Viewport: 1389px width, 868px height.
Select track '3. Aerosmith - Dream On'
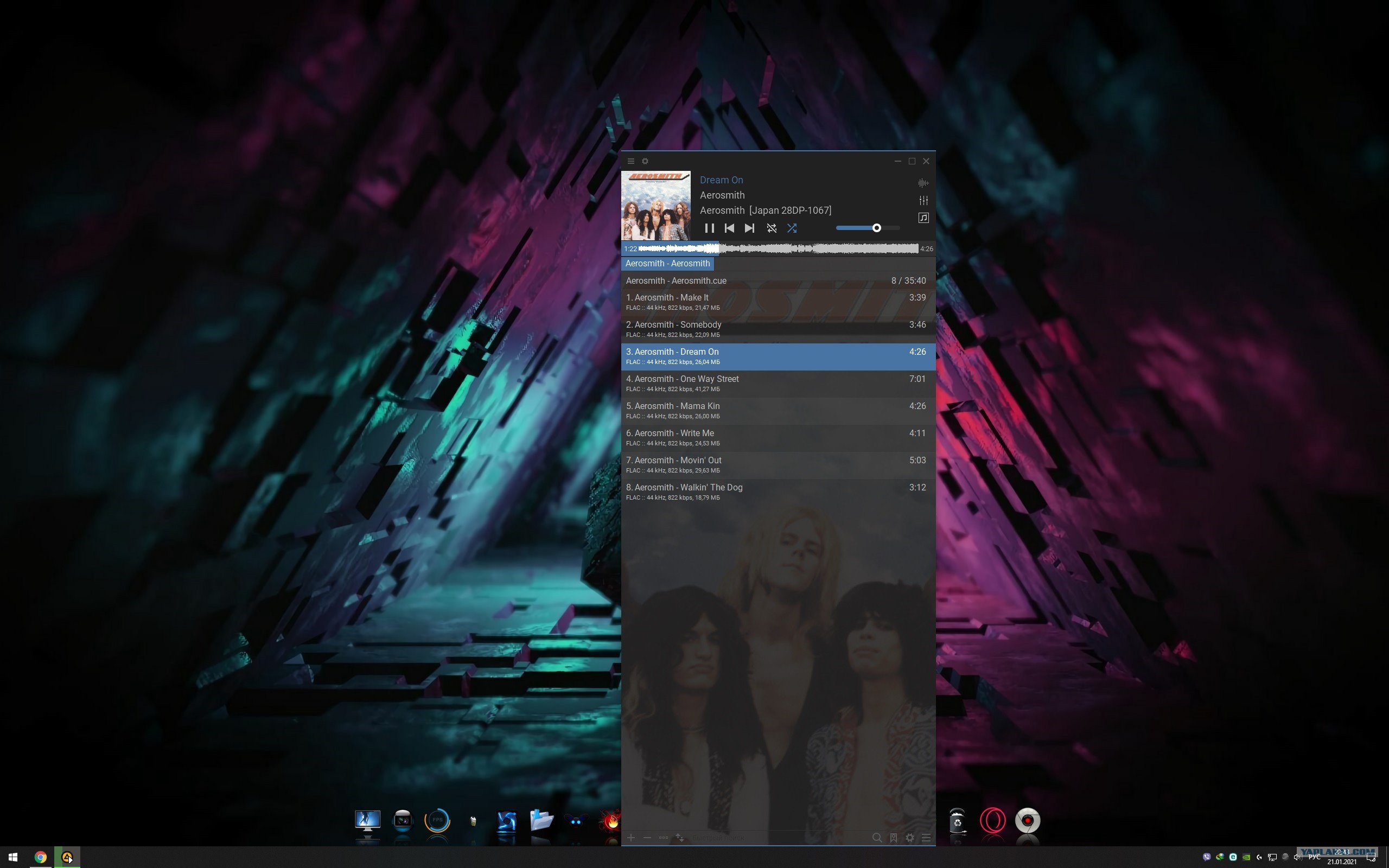tap(778, 356)
